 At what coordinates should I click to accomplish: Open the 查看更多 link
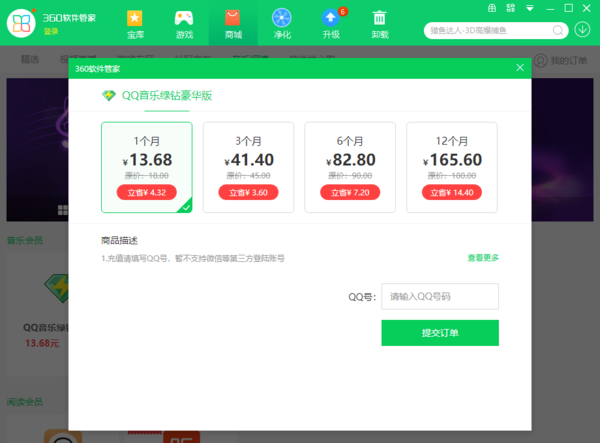click(483, 258)
